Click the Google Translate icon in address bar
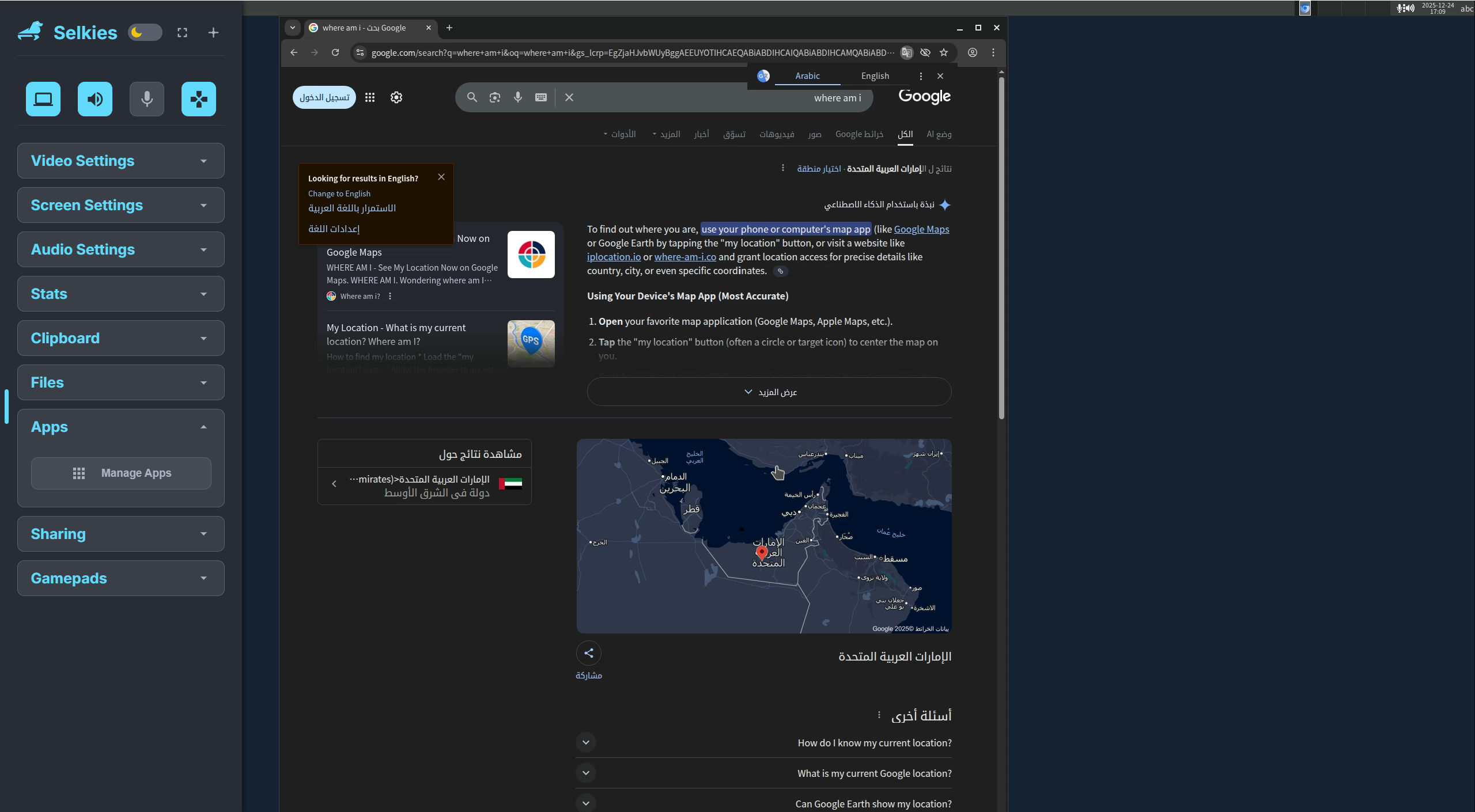The width and height of the screenshot is (1475, 812). pos(907,52)
